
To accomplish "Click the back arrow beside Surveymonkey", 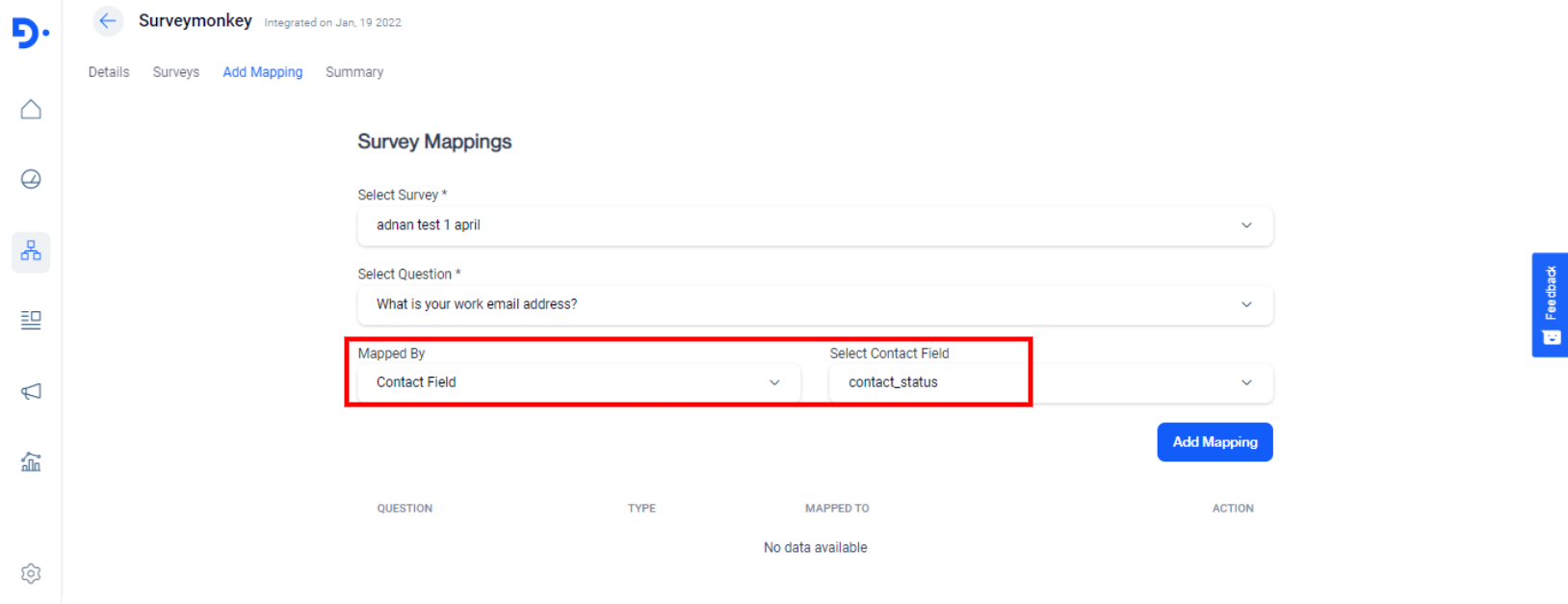I will click(108, 21).
